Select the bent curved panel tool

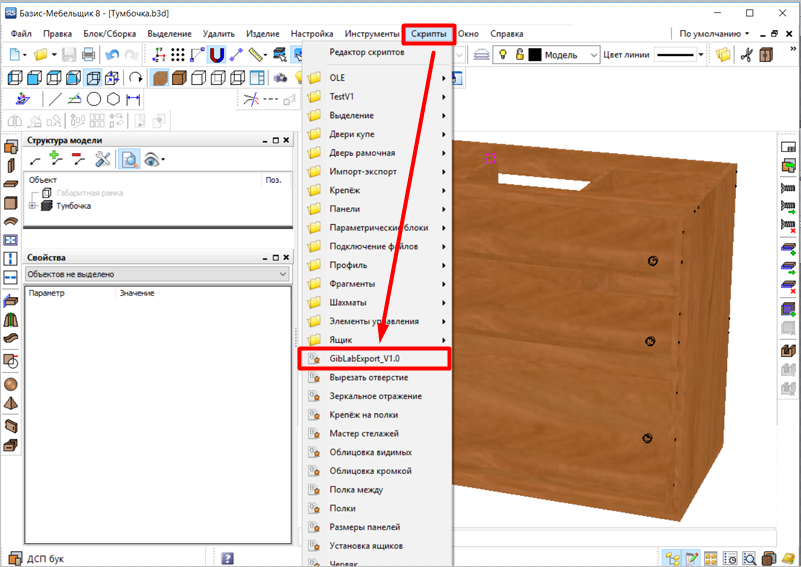tap(11, 221)
